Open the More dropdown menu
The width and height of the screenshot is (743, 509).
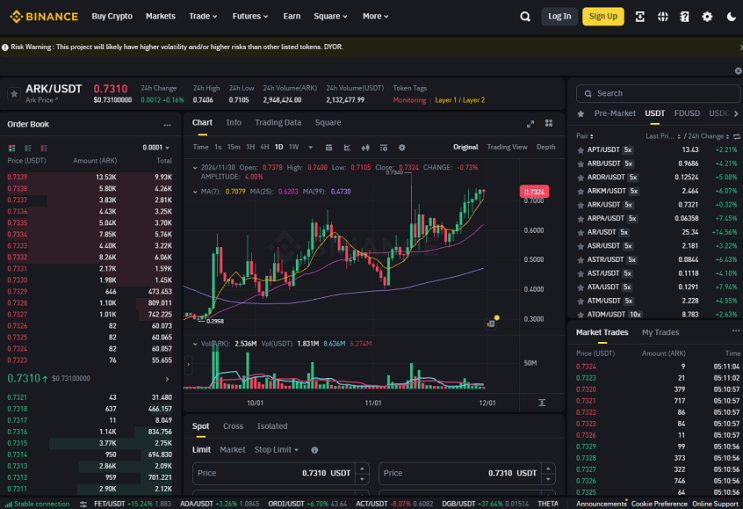coord(375,17)
